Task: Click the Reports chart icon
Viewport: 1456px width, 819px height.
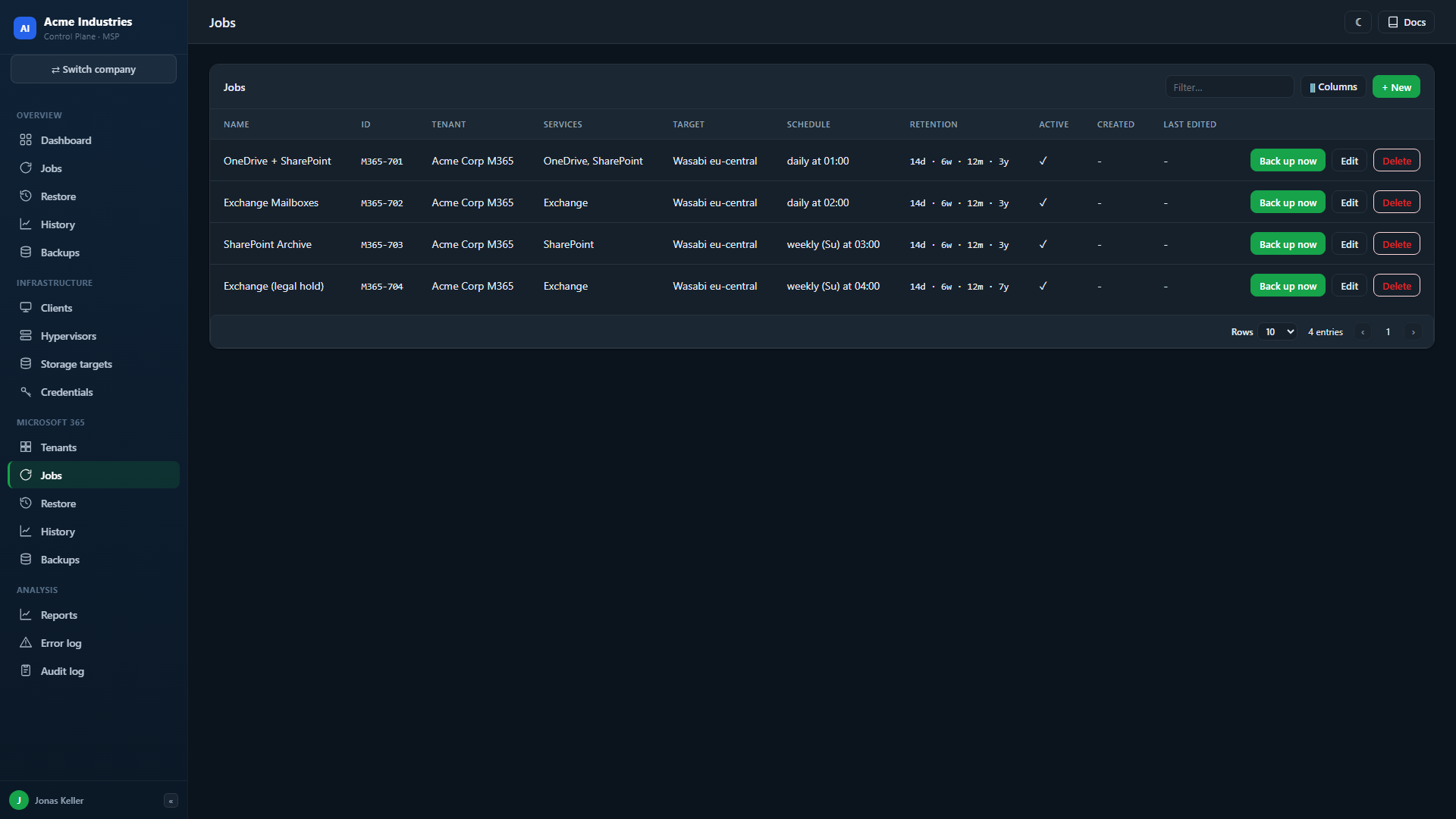Action: [x=26, y=615]
